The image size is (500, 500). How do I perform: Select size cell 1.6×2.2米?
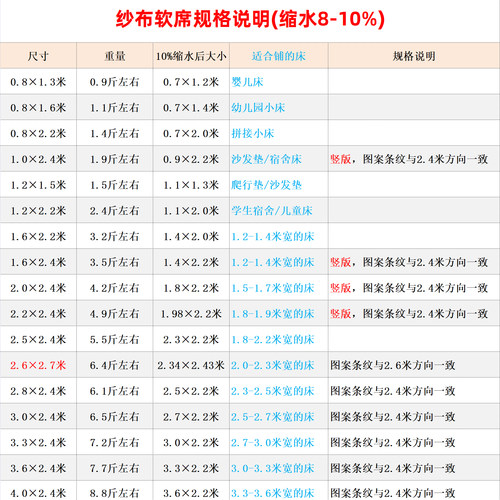(38, 236)
